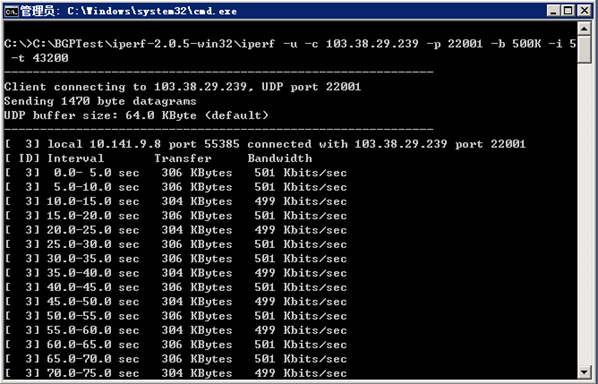Click the '20.0-25.0 sec' row
The width and height of the screenshot is (598, 384).
point(176,230)
